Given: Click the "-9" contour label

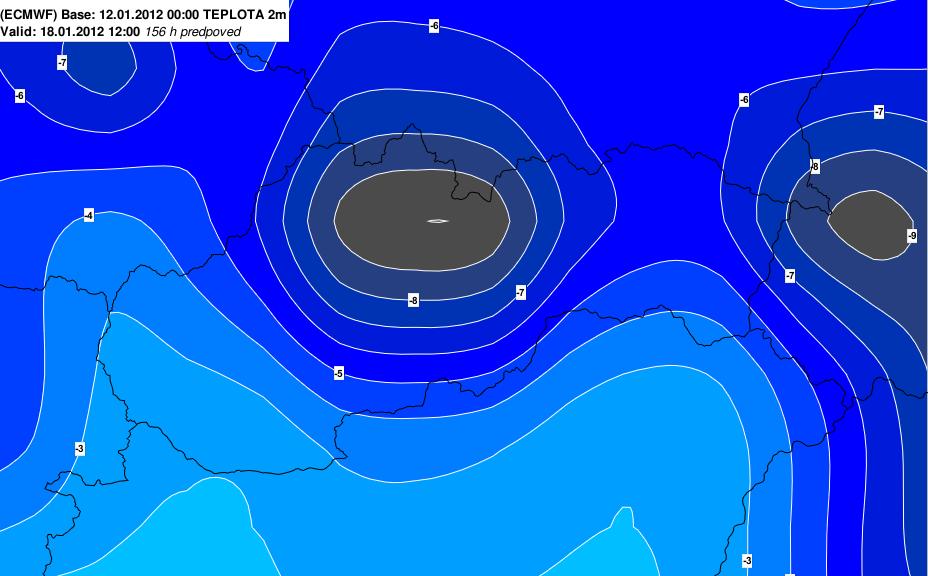Looking at the screenshot, I should click(x=911, y=235).
